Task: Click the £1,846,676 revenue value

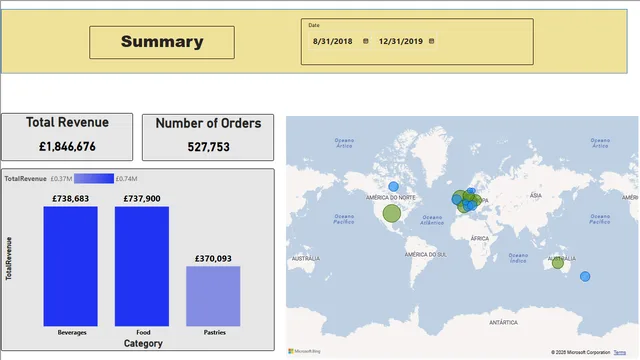Action: click(67, 147)
